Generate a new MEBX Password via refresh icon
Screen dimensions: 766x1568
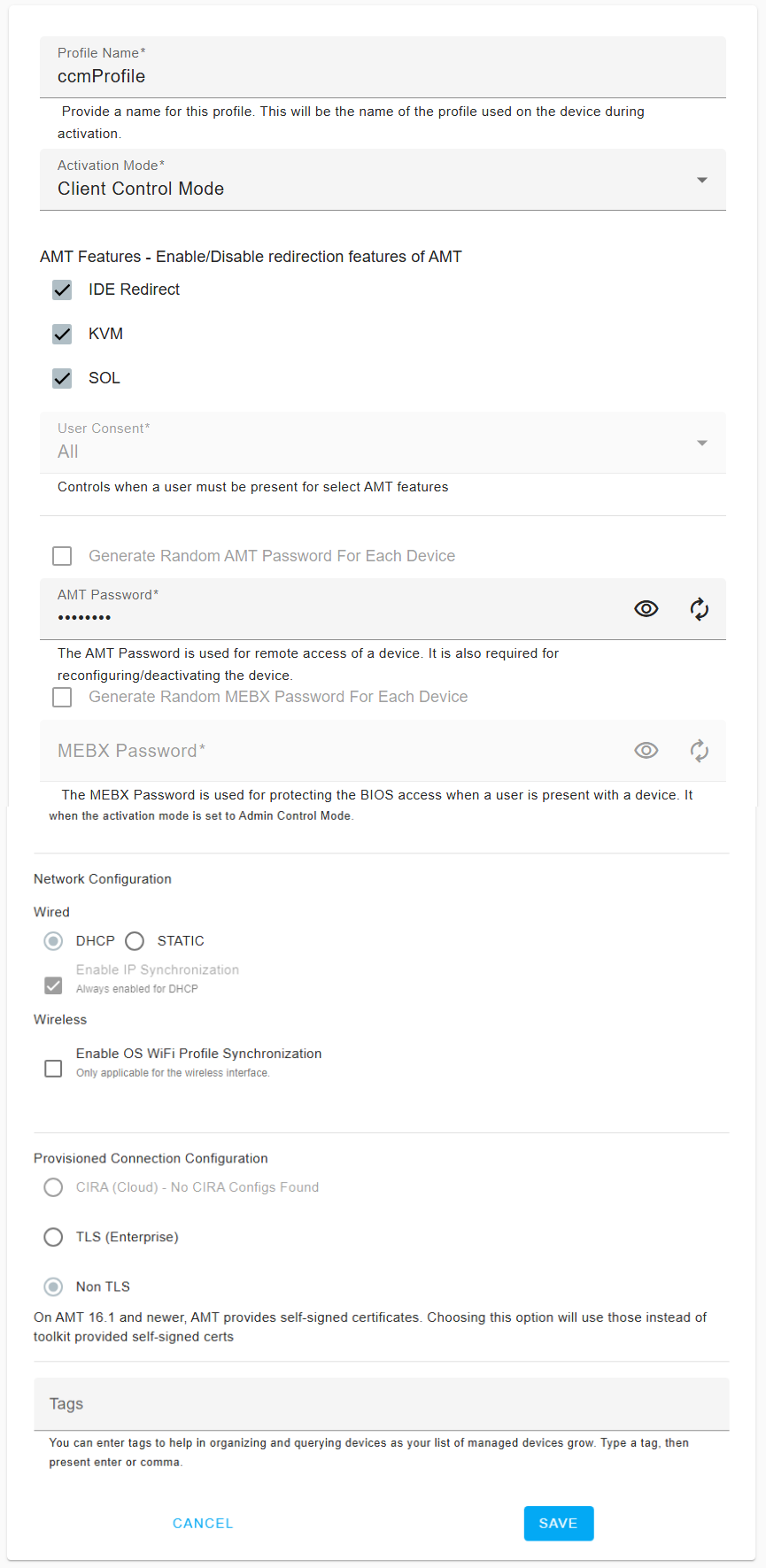click(700, 751)
